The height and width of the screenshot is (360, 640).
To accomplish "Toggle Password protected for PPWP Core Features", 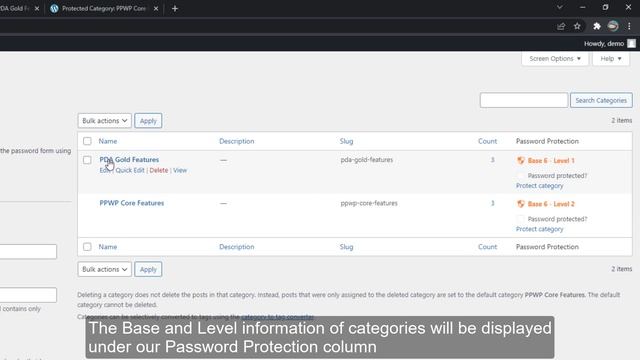I will coord(520,219).
